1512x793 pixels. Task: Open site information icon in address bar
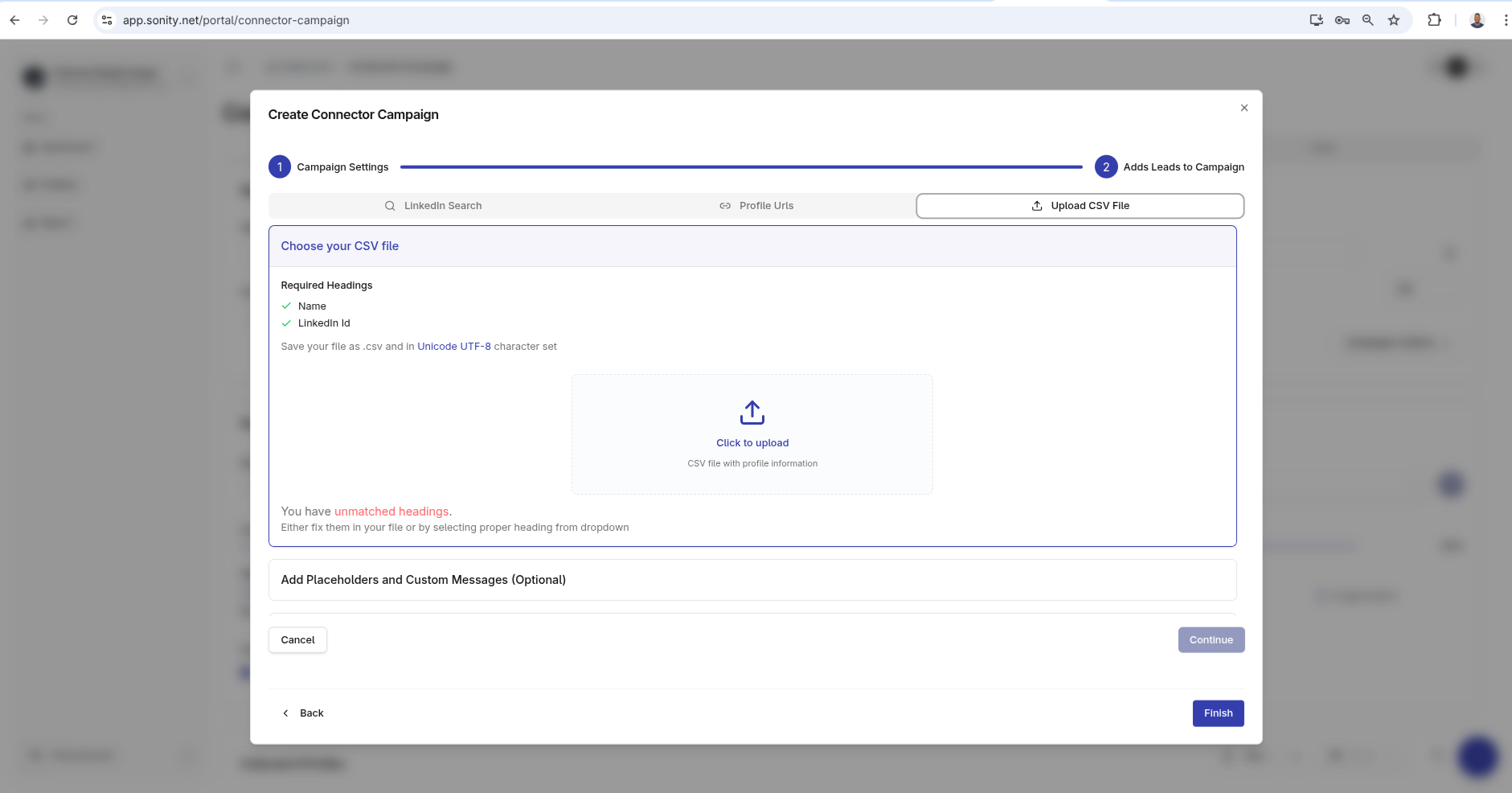(x=107, y=20)
